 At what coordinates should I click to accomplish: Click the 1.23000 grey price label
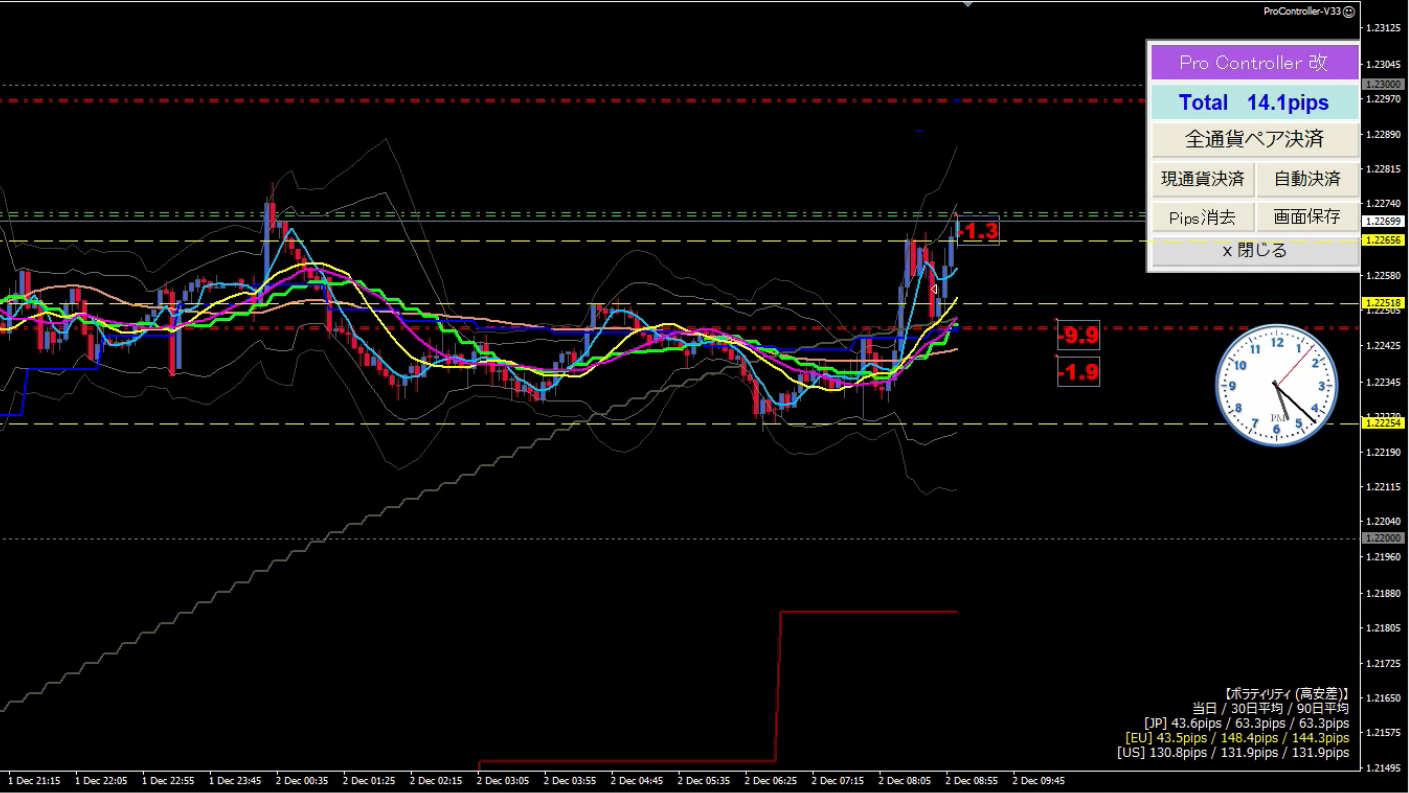(x=1383, y=85)
